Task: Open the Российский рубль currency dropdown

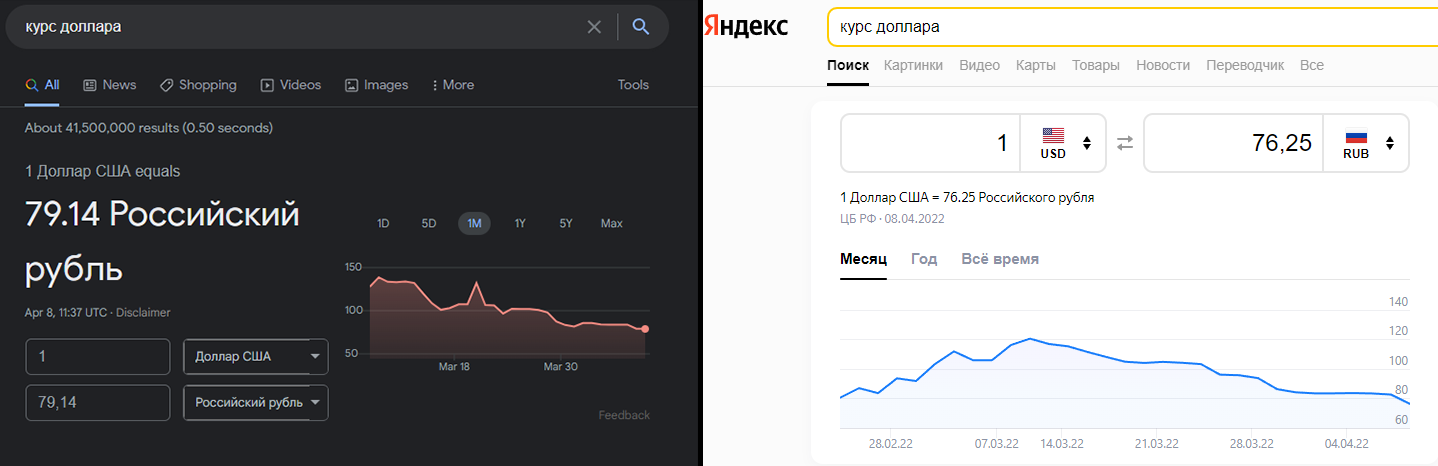Action: pos(256,403)
